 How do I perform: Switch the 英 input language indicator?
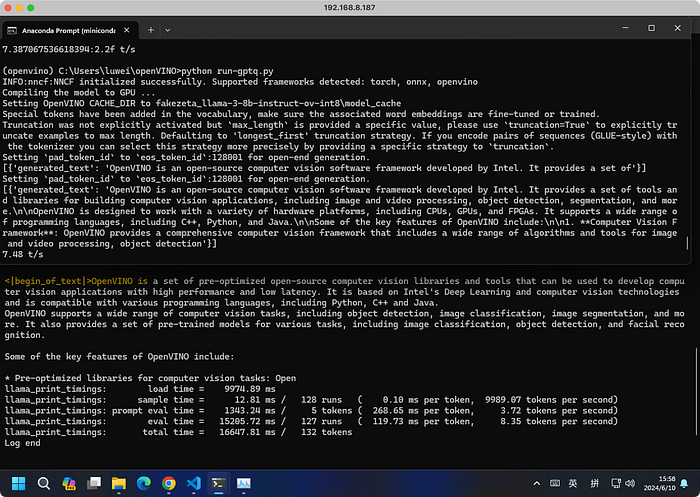[x=573, y=483]
